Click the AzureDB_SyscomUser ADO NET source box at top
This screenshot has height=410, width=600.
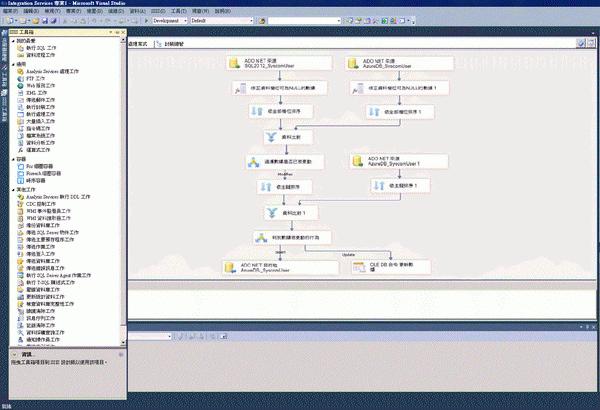[x=399, y=64]
